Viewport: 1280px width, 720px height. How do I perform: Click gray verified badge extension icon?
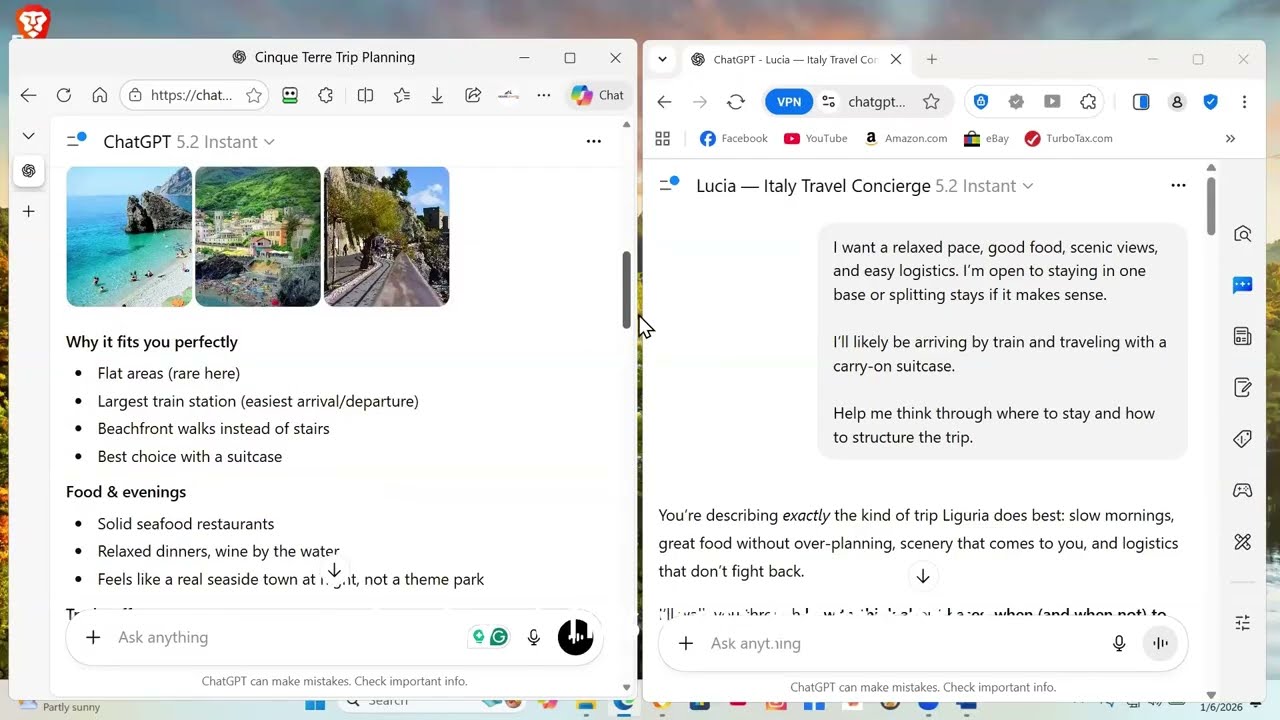coord(1016,102)
